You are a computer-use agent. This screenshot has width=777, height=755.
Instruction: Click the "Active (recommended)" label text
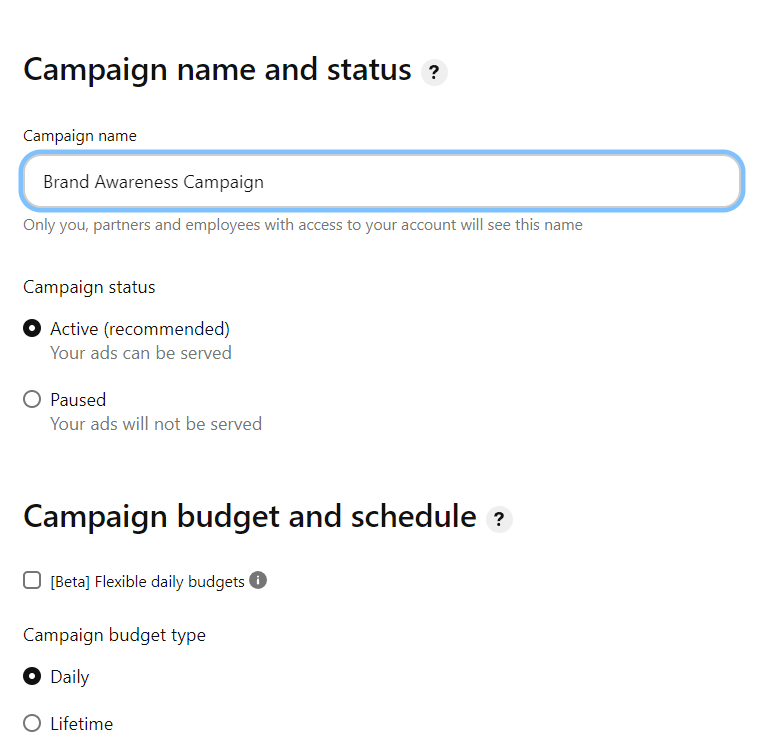[x=140, y=329]
